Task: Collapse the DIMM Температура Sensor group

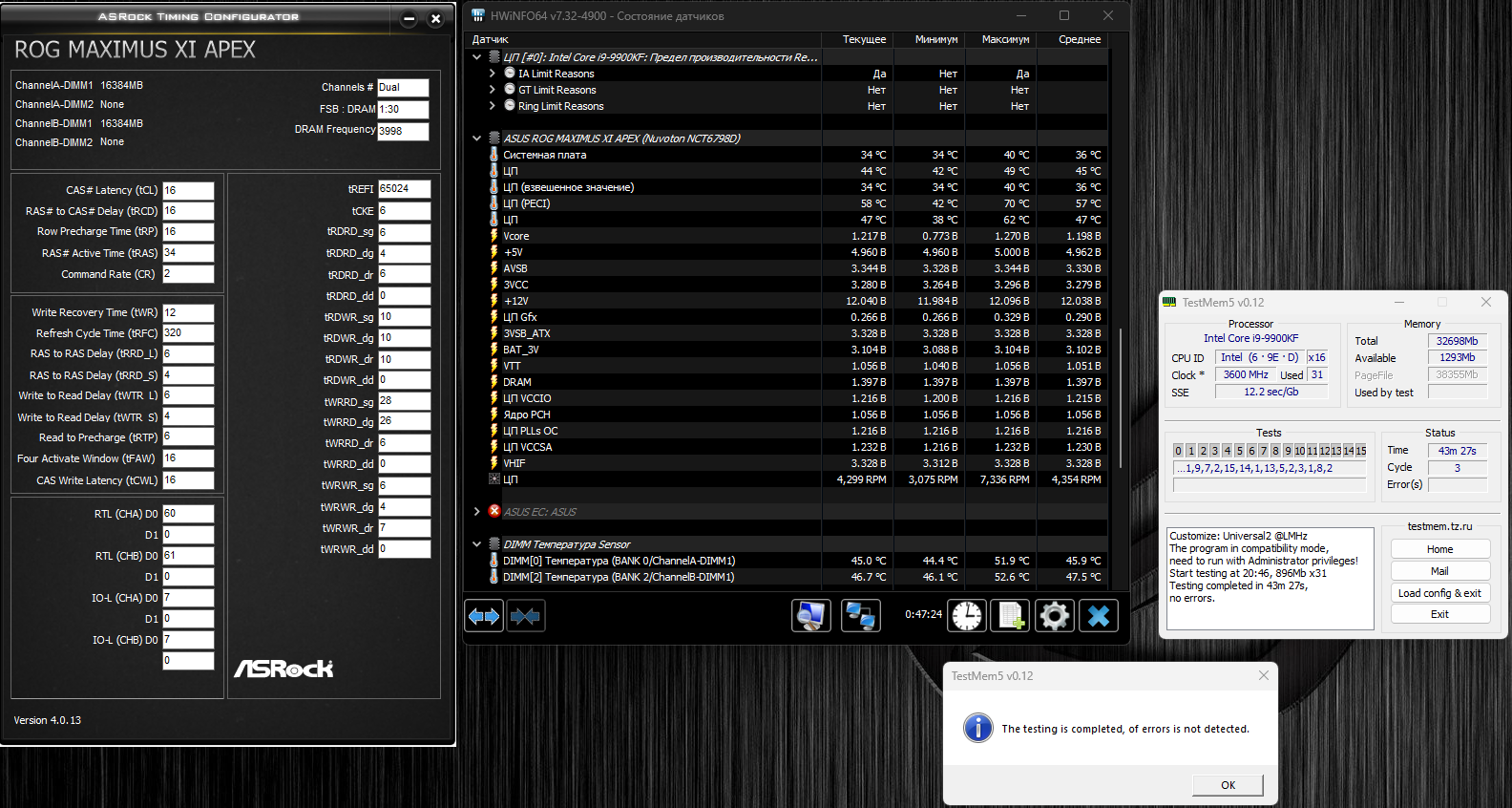Action: point(477,544)
